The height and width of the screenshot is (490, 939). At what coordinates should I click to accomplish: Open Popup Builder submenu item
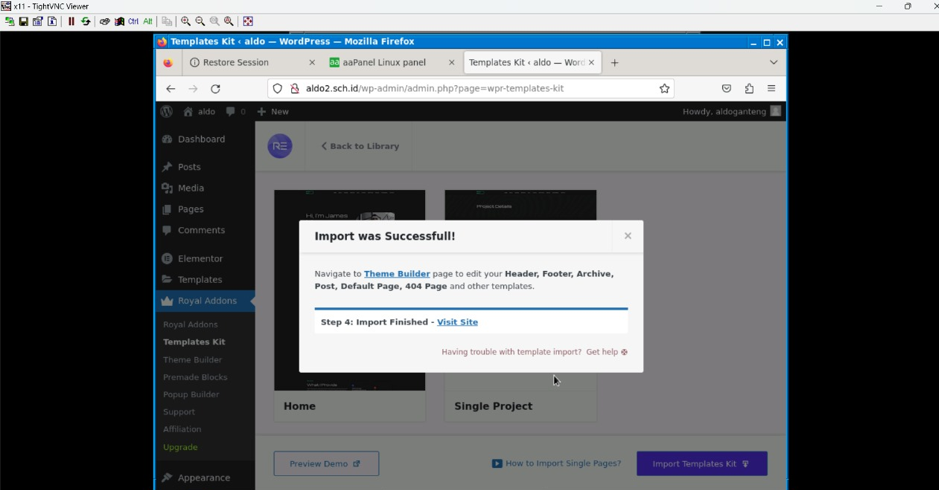click(x=190, y=395)
